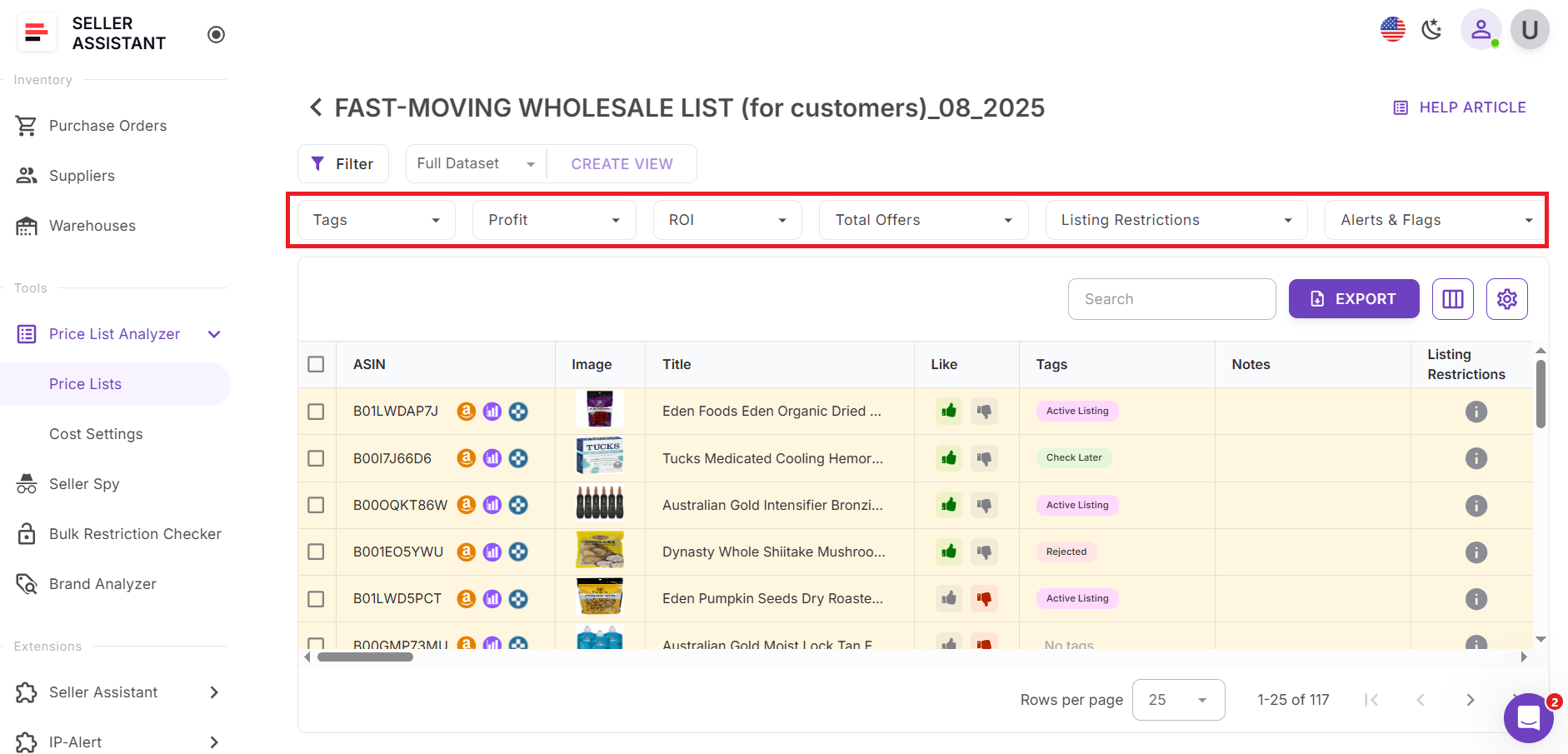Click chart icon next to ASIN B00I7J66D6
Image resolution: width=1568 pixels, height=754 pixels.
point(492,458)
